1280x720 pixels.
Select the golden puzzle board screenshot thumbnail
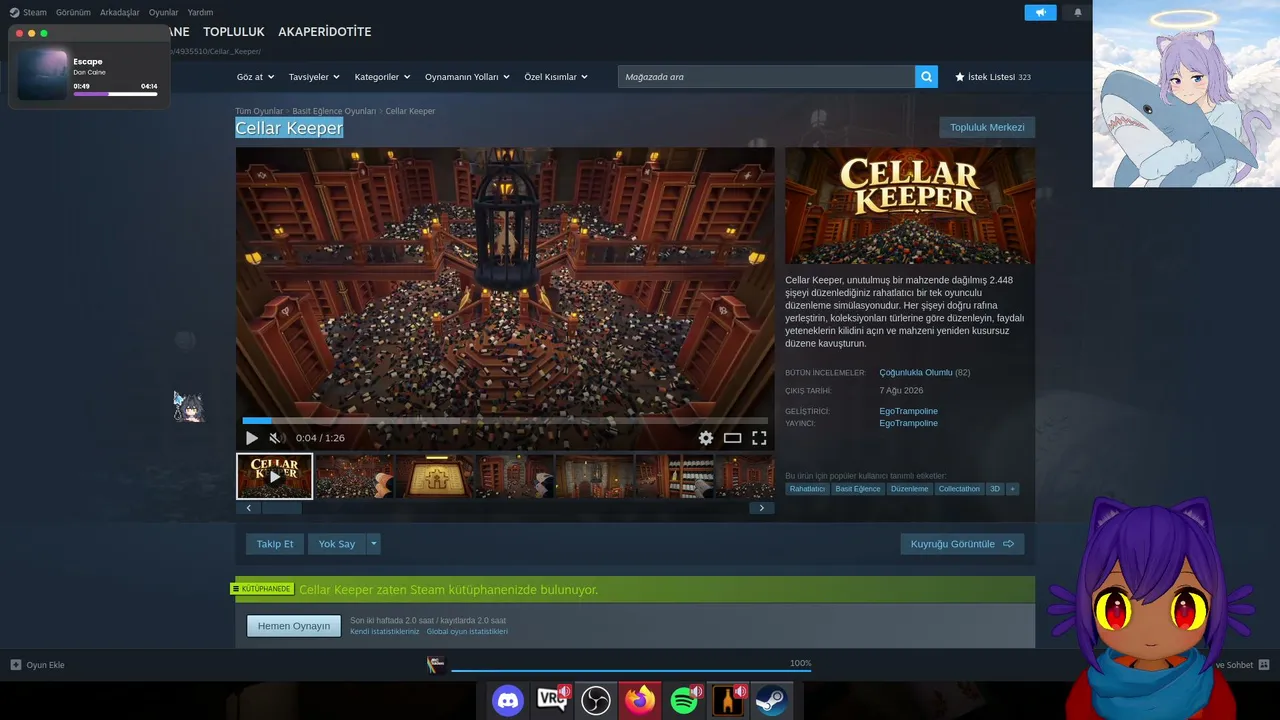434,476
